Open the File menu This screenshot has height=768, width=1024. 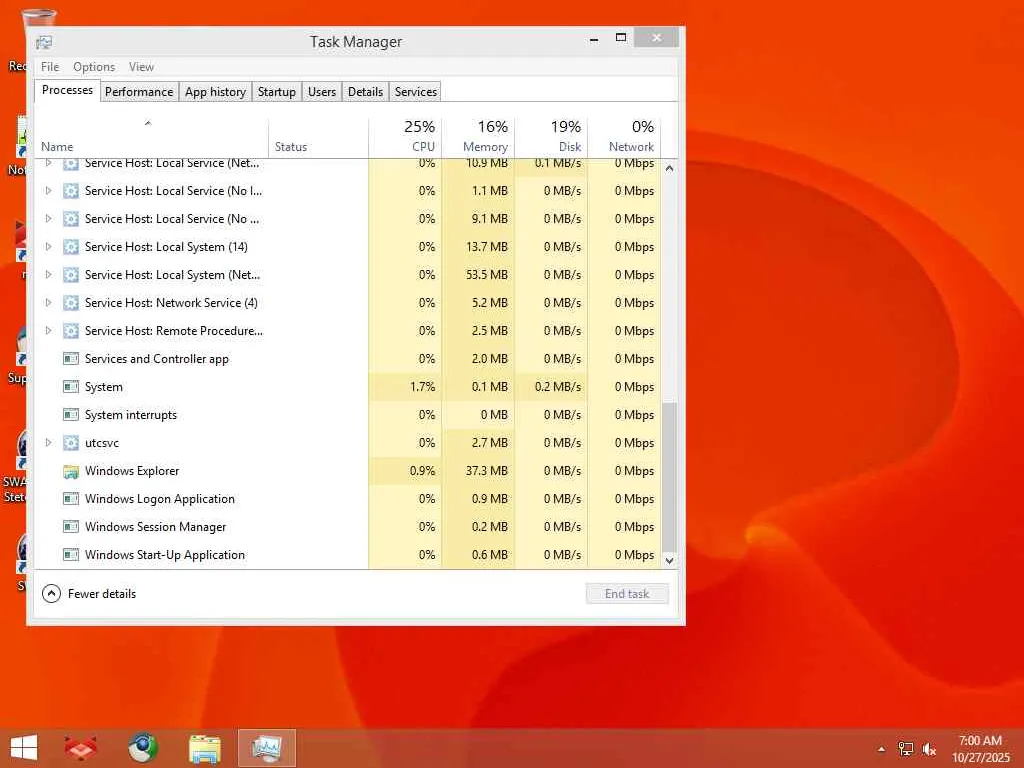click(x=50, y=67)
